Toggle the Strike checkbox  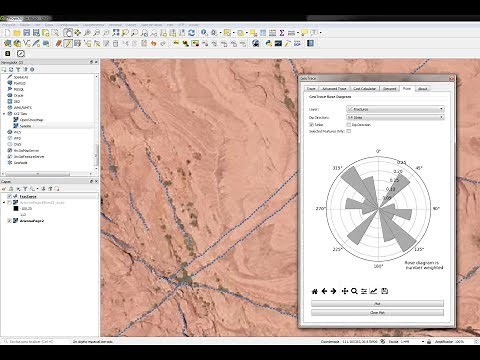tap(311, 125)
